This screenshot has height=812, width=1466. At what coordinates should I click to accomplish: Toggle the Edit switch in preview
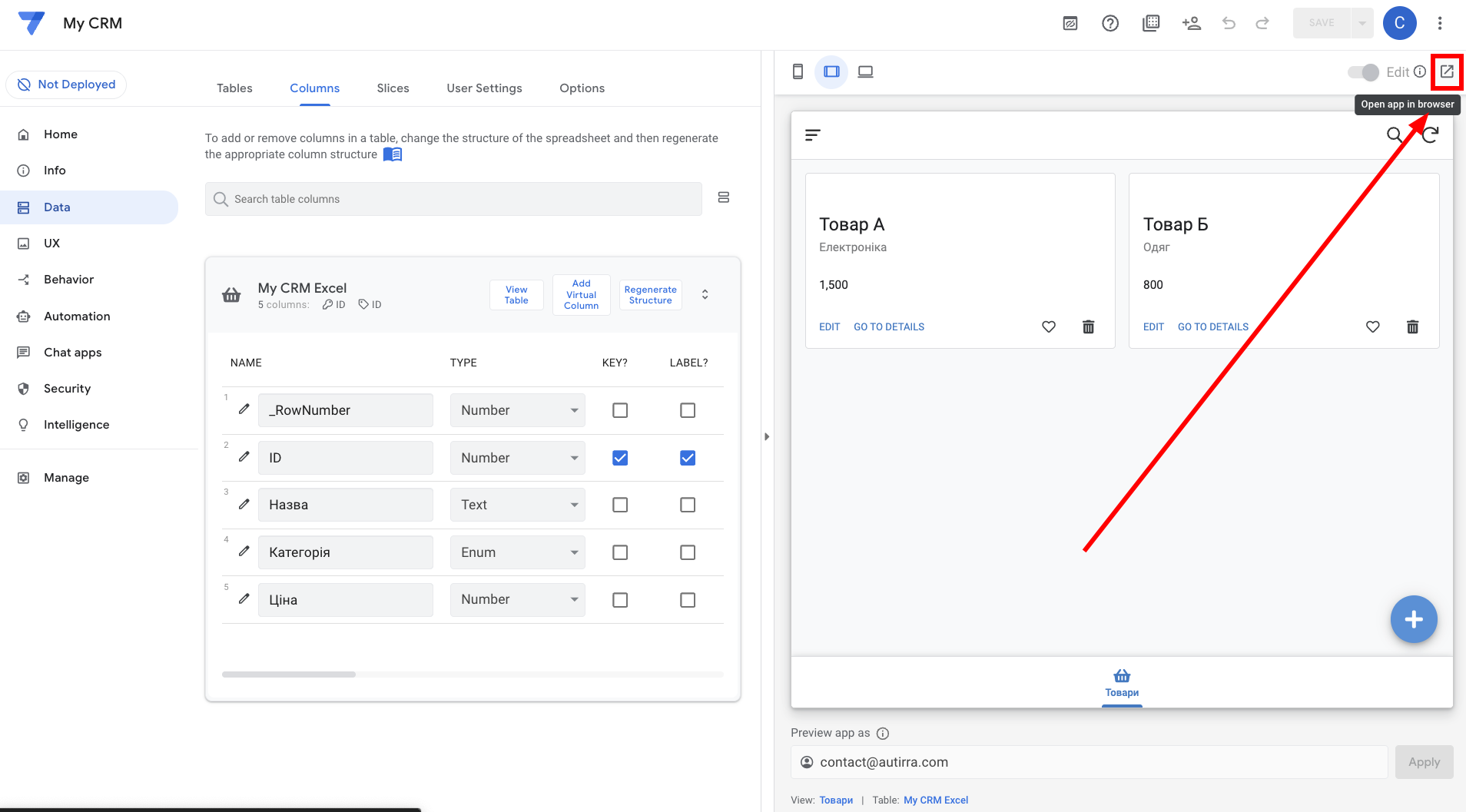pos(1364,71)
